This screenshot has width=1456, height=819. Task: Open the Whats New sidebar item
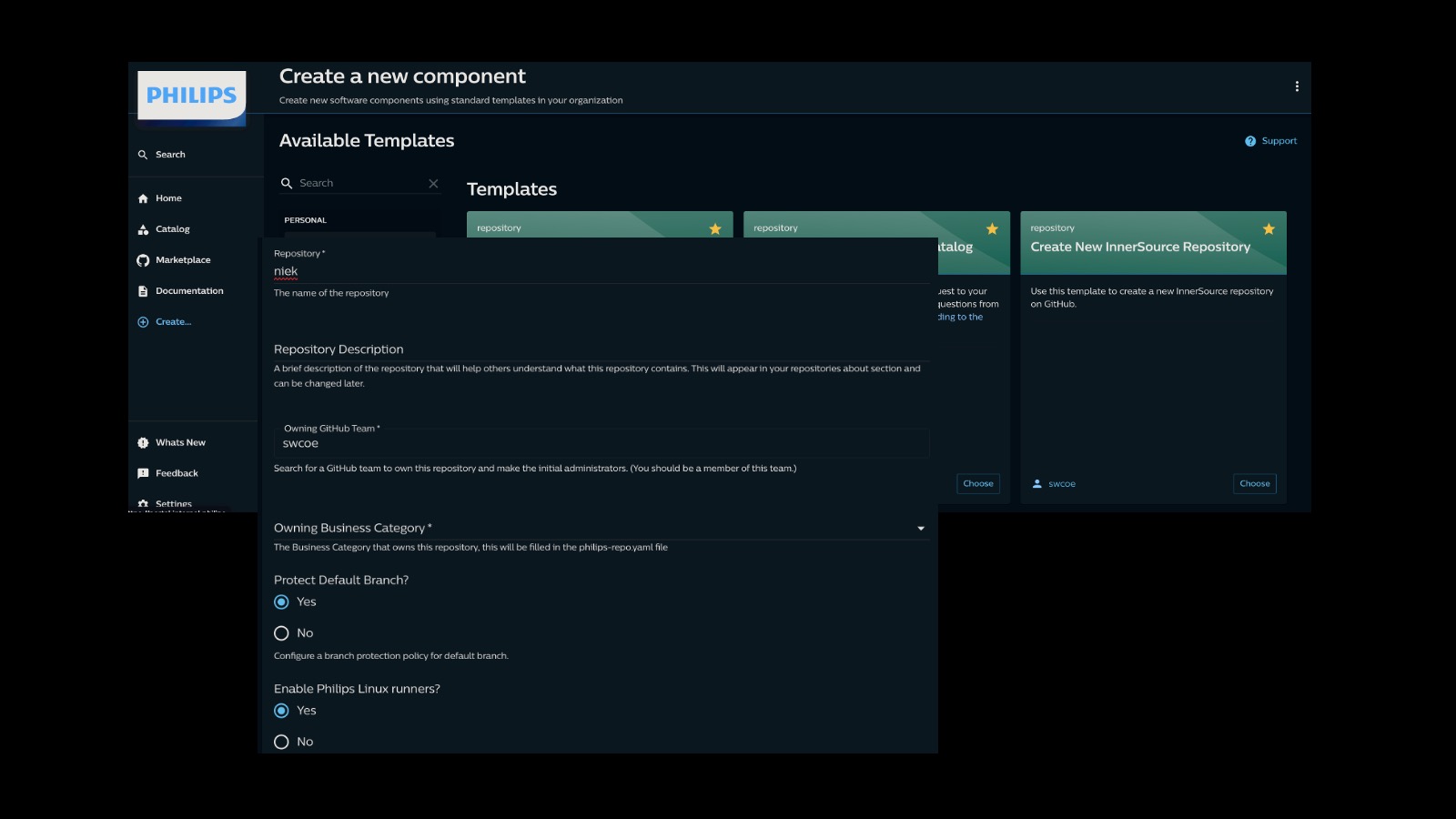[x=180, y=442]
